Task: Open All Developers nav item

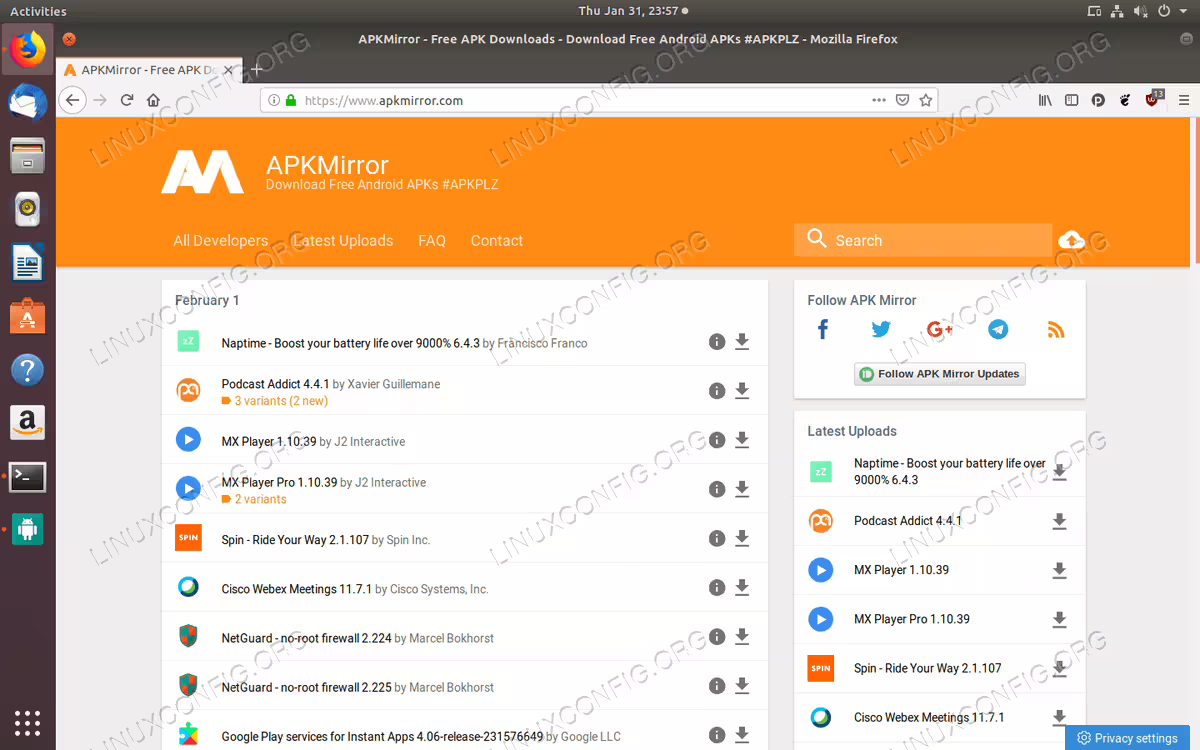Action: tap(221, 241)
